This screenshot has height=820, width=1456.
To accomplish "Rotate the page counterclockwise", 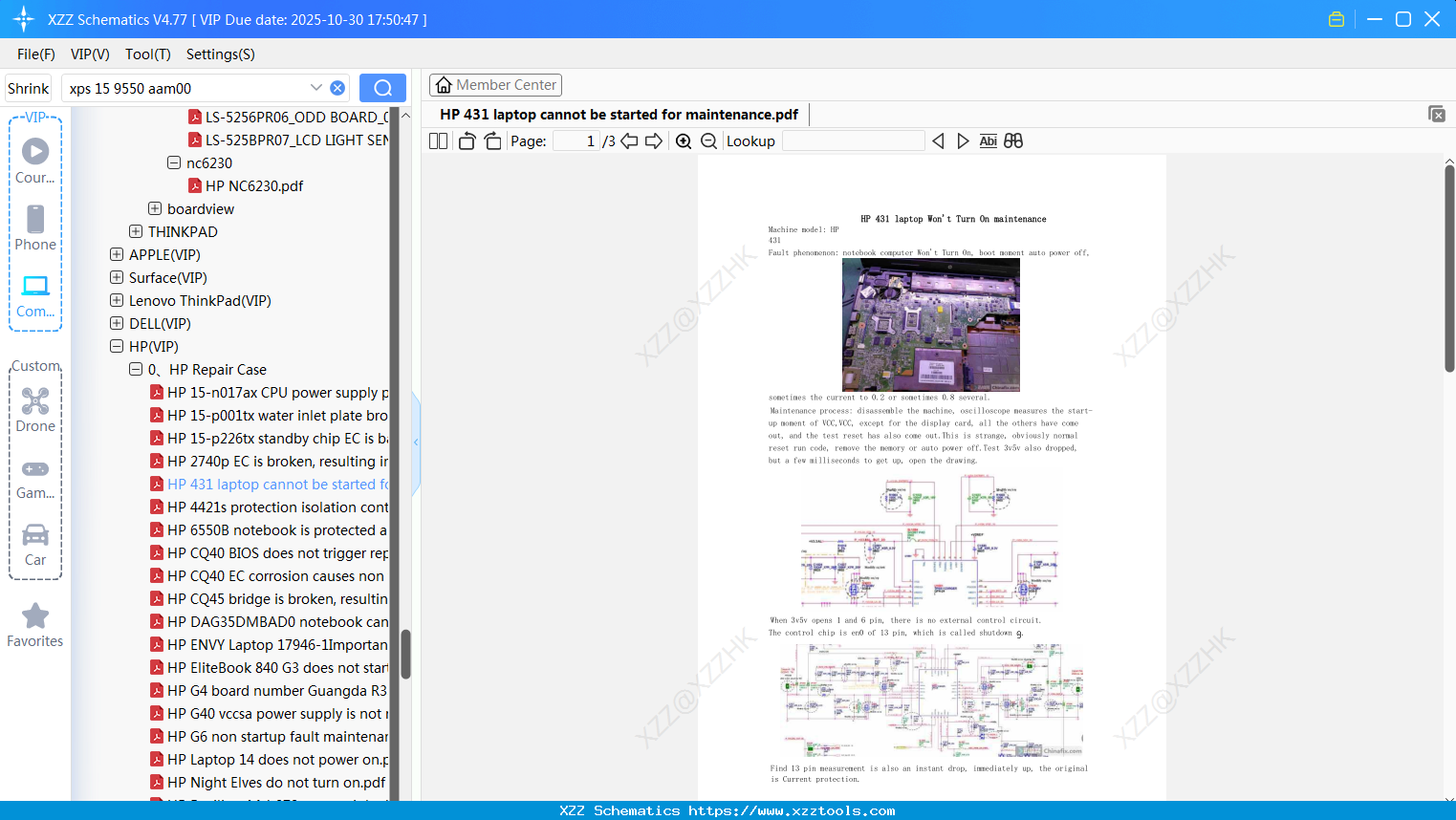I will coord(467,141).
